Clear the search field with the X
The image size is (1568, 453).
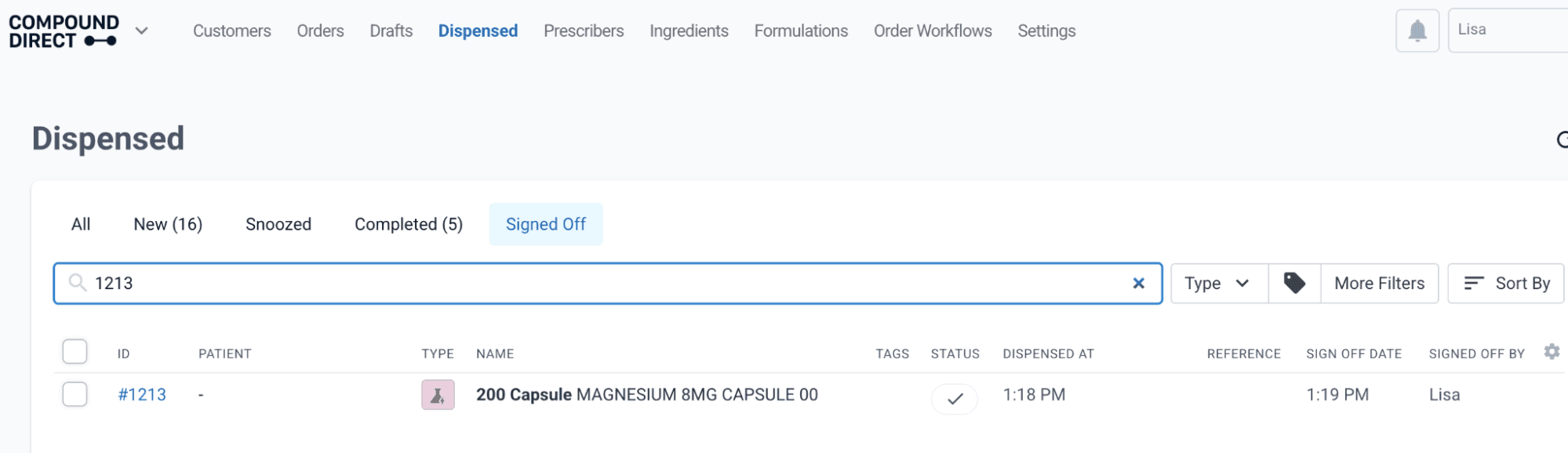point(1138,283)
